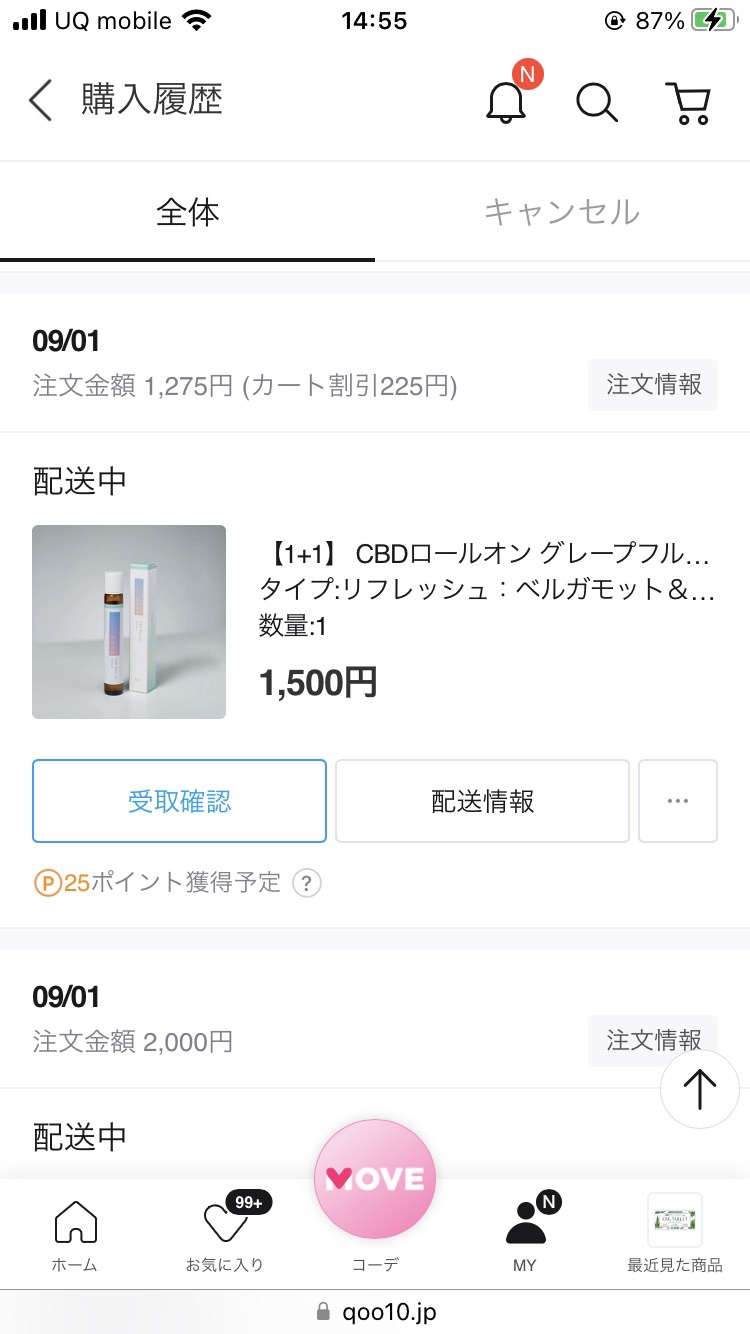This screenshot has height=1334, width=750.
Task: View 配送情報 for CBD order
Action: [x=482, y=801]
